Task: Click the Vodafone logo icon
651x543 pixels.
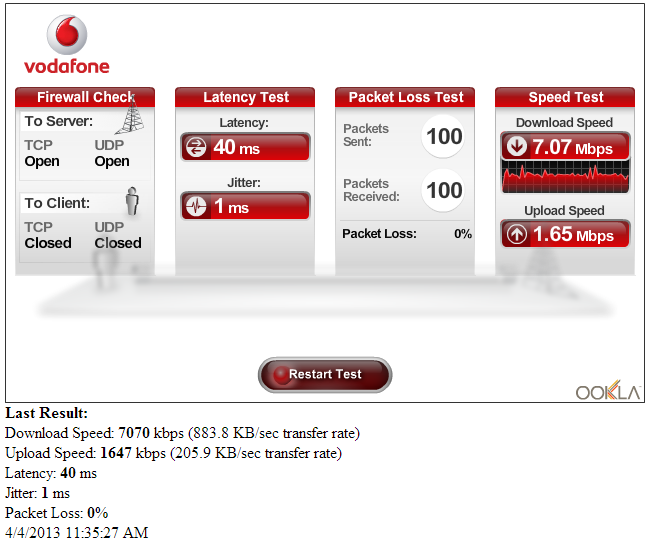Action: tap(67, 37)
